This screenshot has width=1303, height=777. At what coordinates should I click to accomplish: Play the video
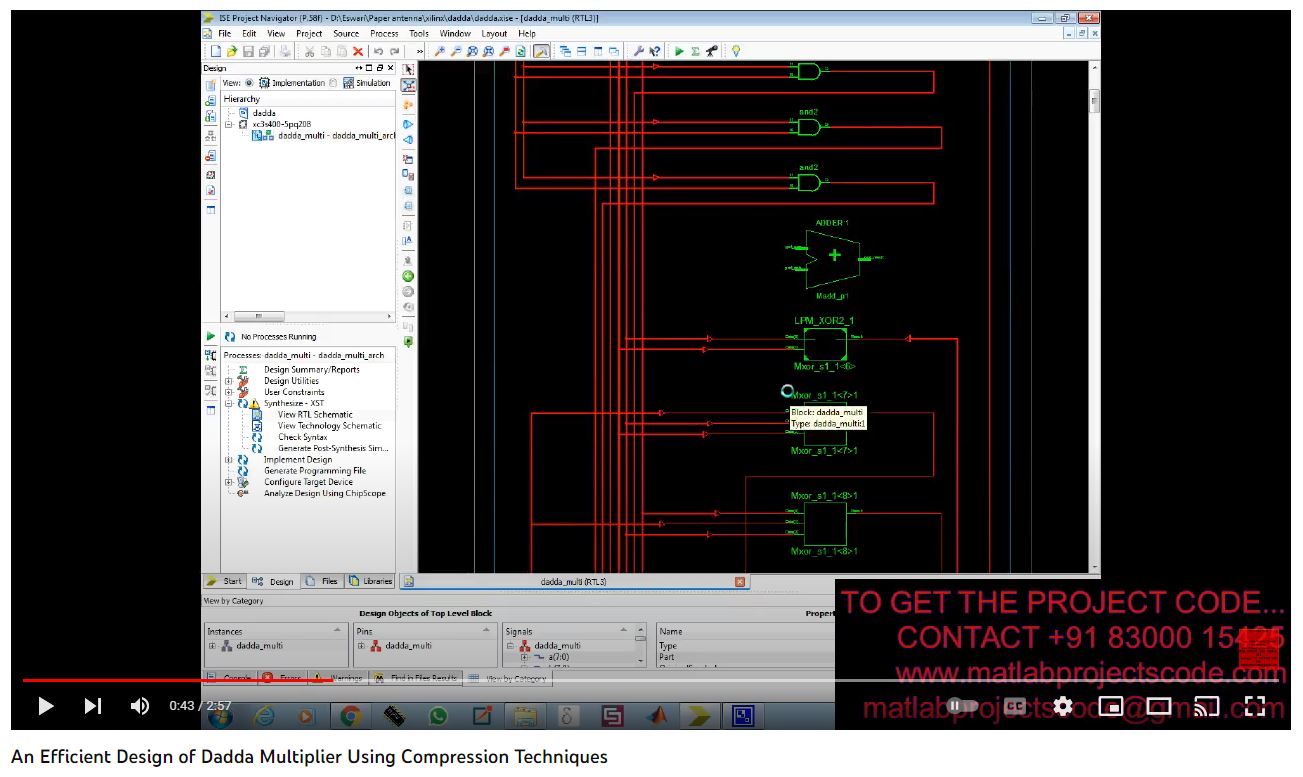coord(45,706)
